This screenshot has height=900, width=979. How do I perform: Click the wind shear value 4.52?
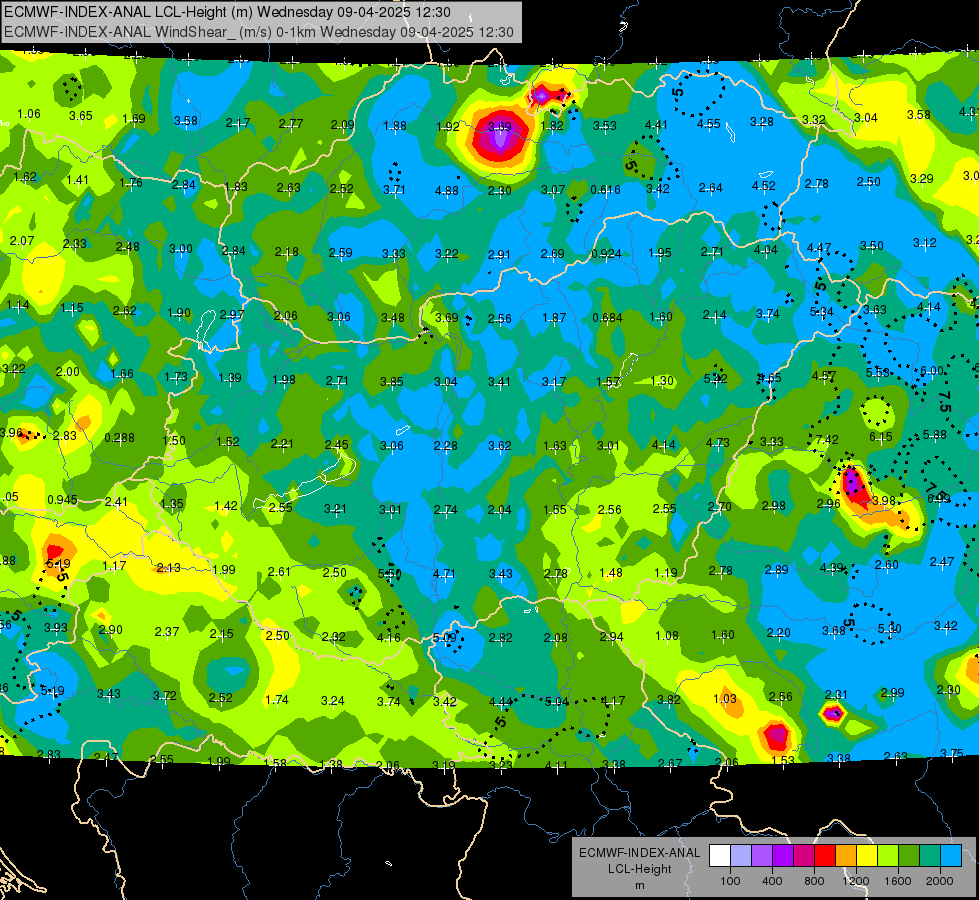[x=764, y=186]
